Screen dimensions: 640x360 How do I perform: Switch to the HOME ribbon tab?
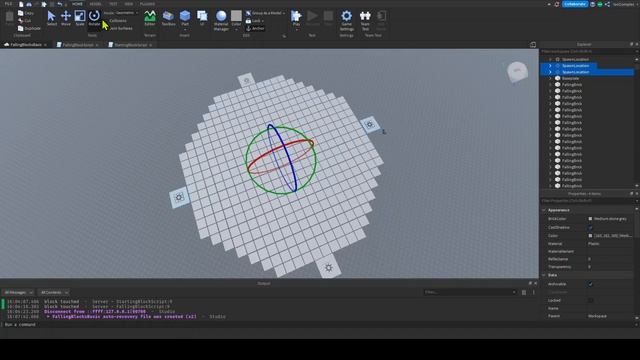(x=77, y=4)
